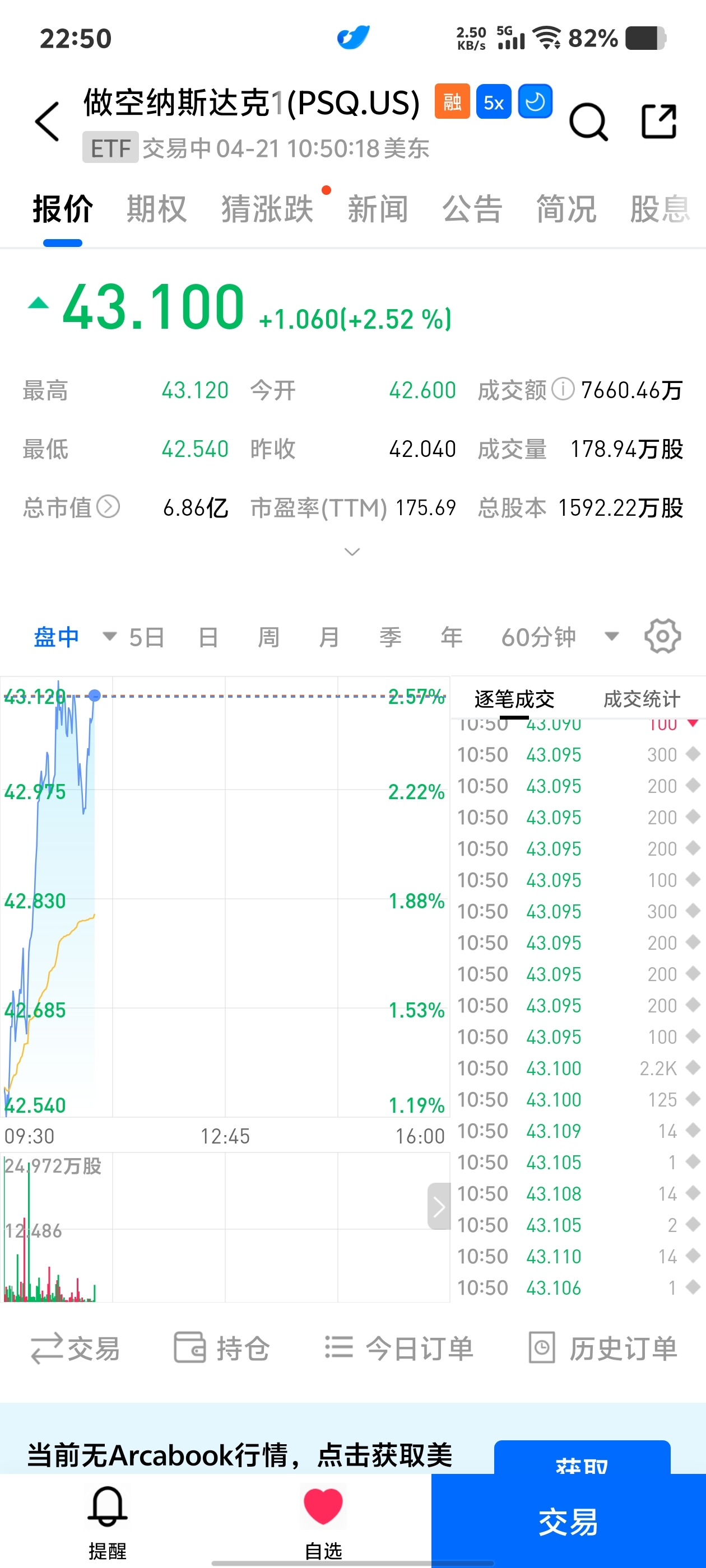706x1568 pixels.
Task: Tap the stock title 做空纳斯达克1(PSQ.US)
Action: pyautogui.click(x=252, y=102)
